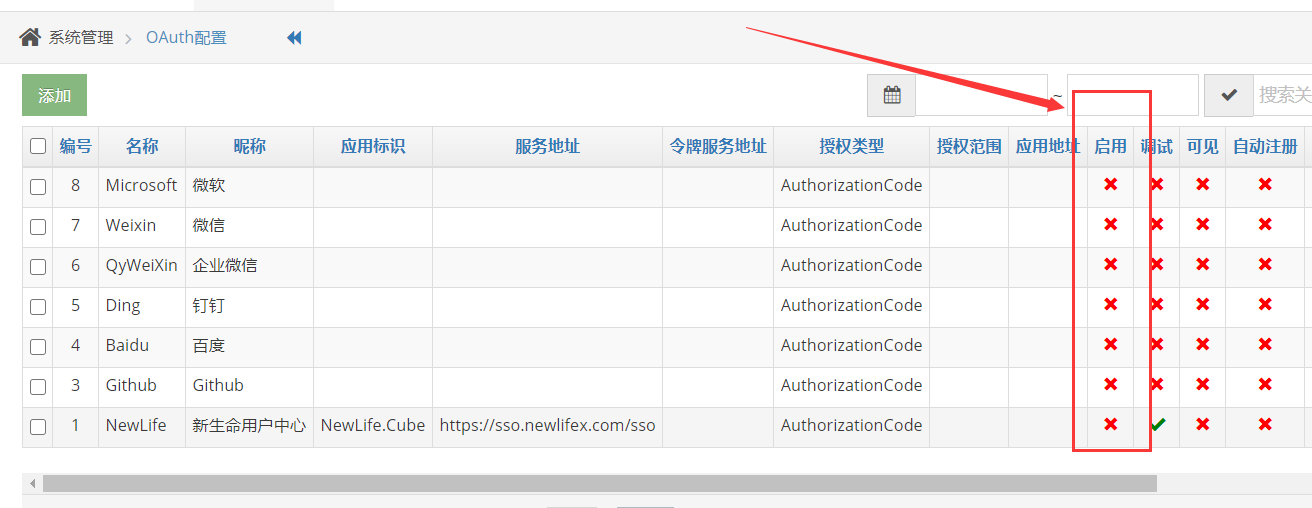Check the checkbox for Github row
This screenshot has height=508, width=1312.
38,387
